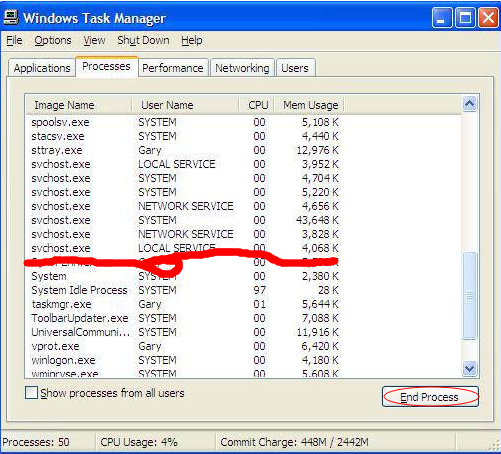Open the Help menu
This screenshot has width=501, height=454.
coord(192,40)
